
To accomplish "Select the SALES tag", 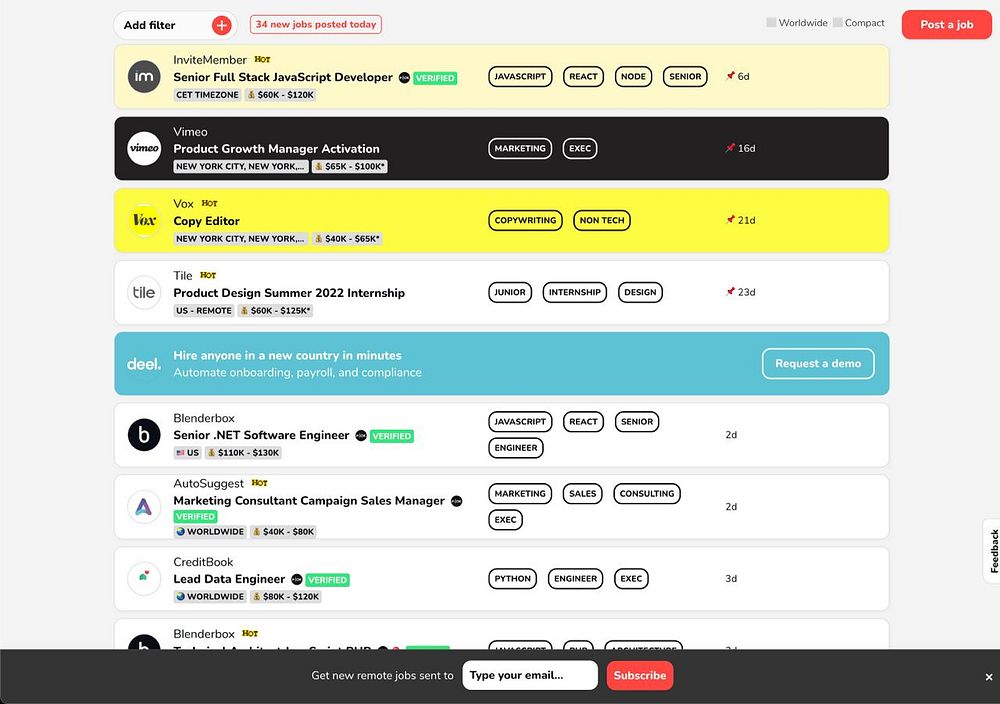I will coord(582,494).
